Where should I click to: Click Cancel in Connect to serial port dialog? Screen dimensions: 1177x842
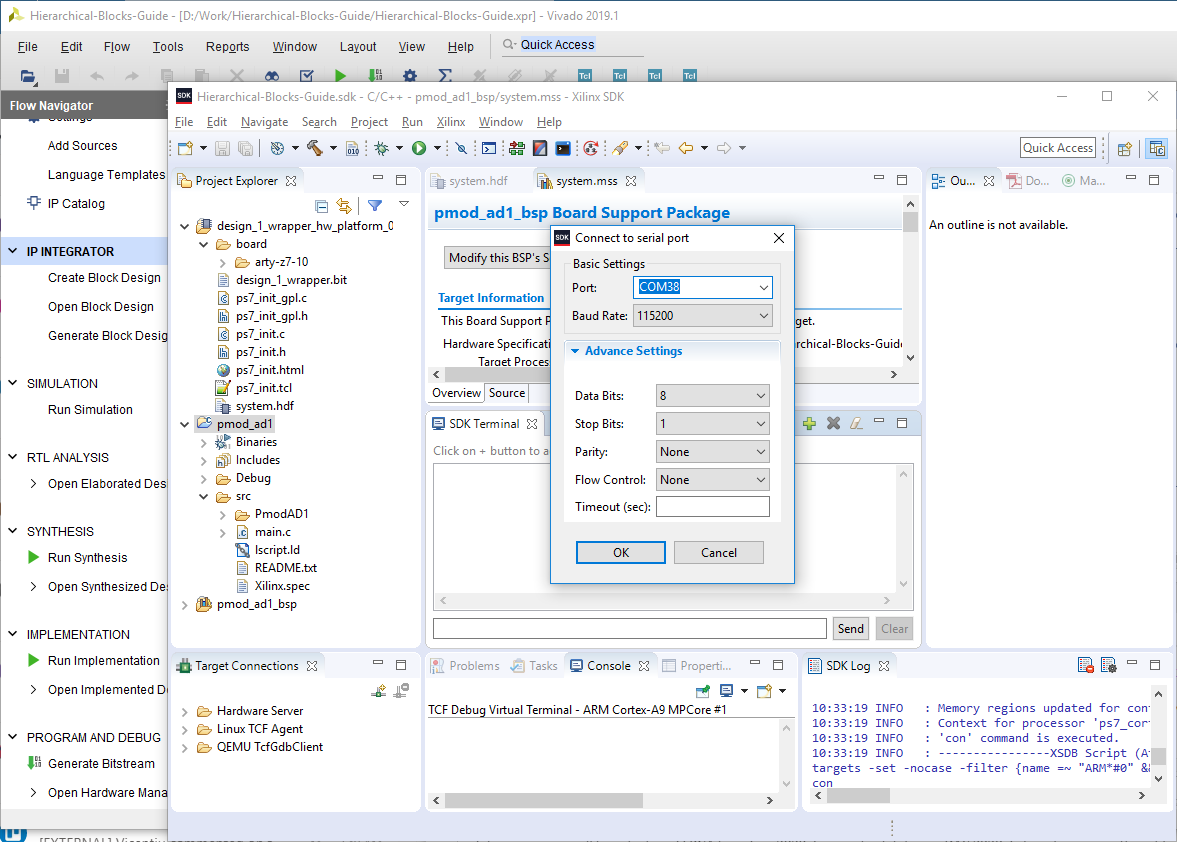pos(718,552)
